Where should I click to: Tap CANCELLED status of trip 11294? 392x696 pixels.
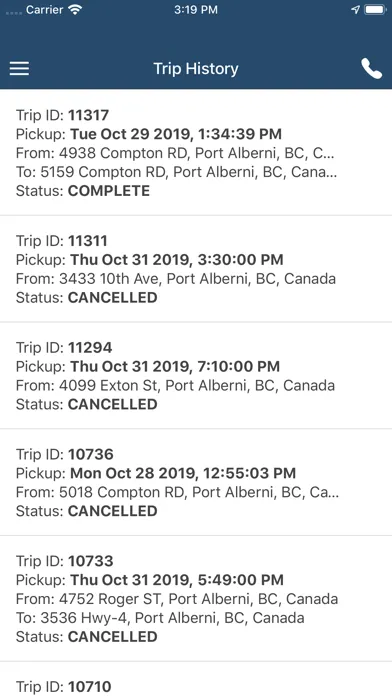point(112,404)
